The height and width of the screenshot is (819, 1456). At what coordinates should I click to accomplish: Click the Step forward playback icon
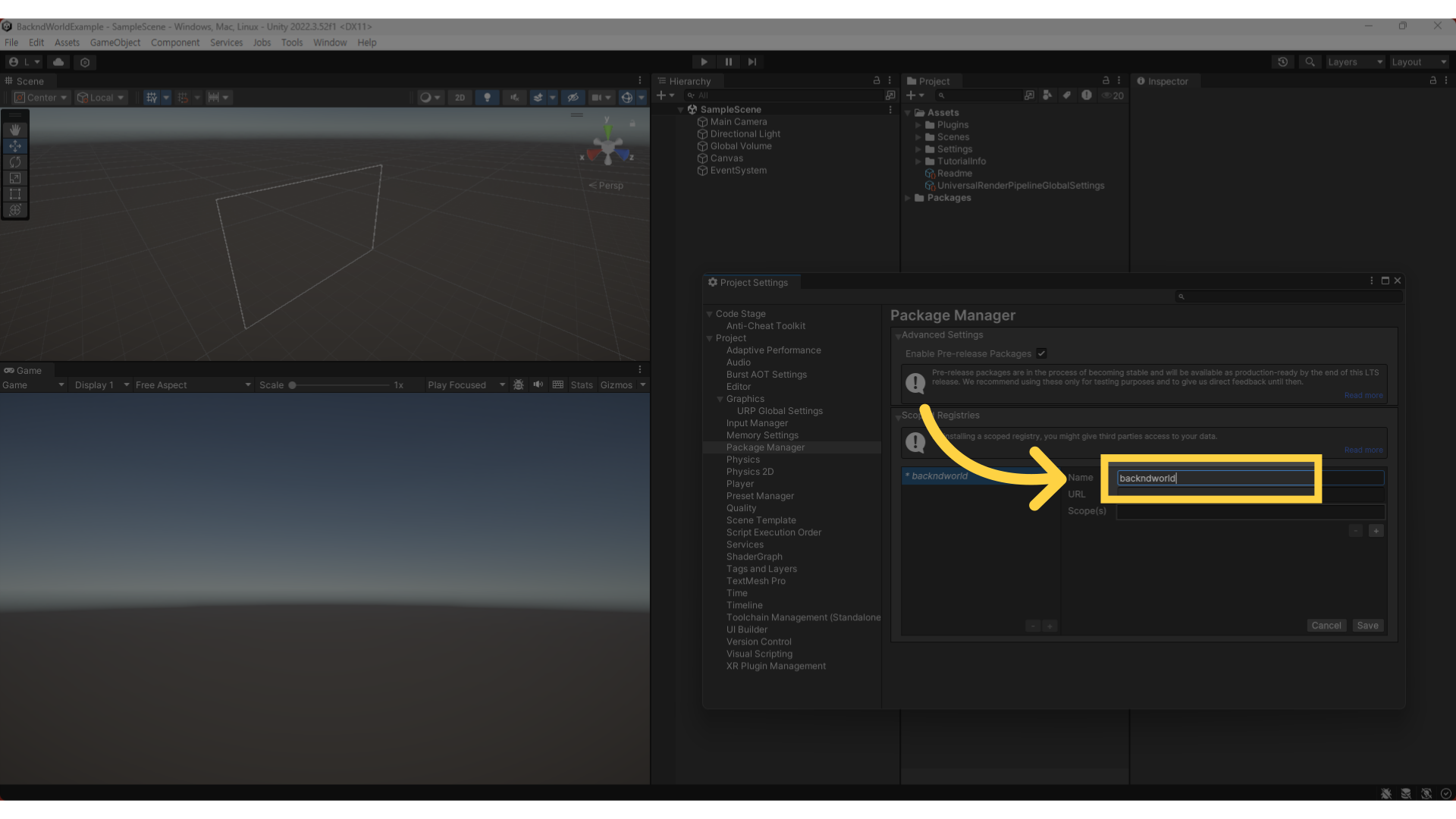(x=752, y=62)
